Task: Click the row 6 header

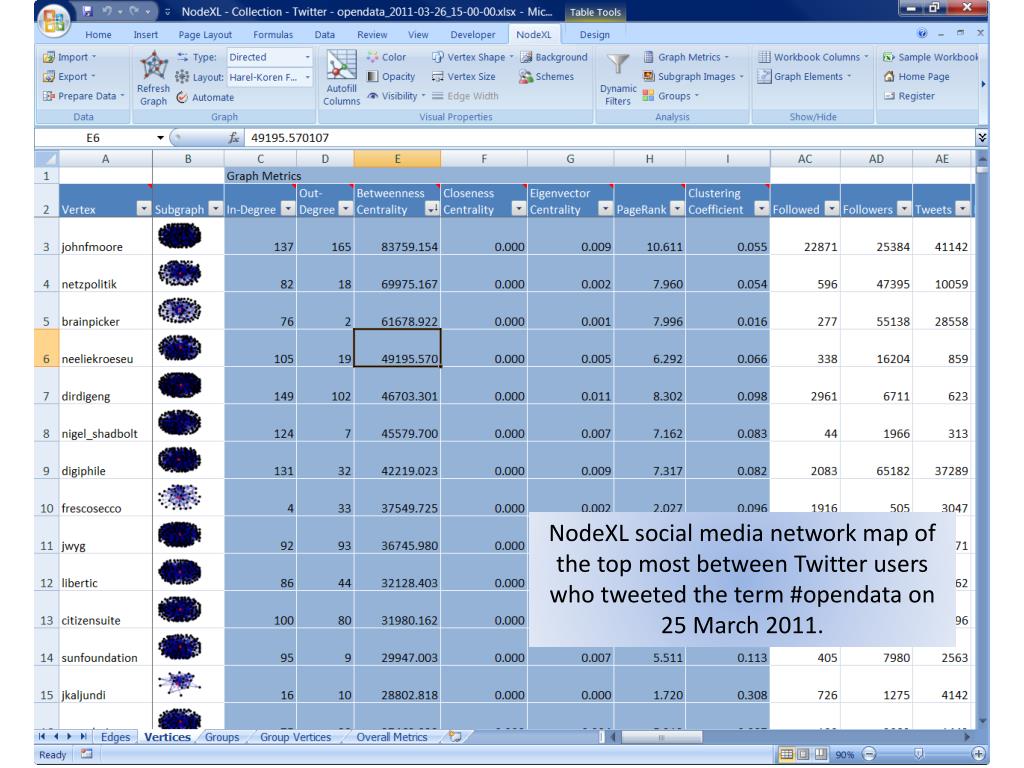Action: coord(46,349)
